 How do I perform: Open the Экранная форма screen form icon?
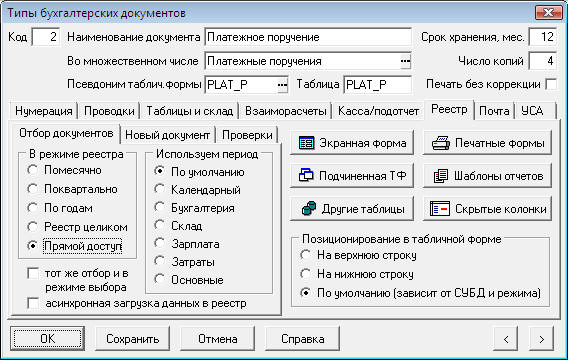[x=306, y=143]
